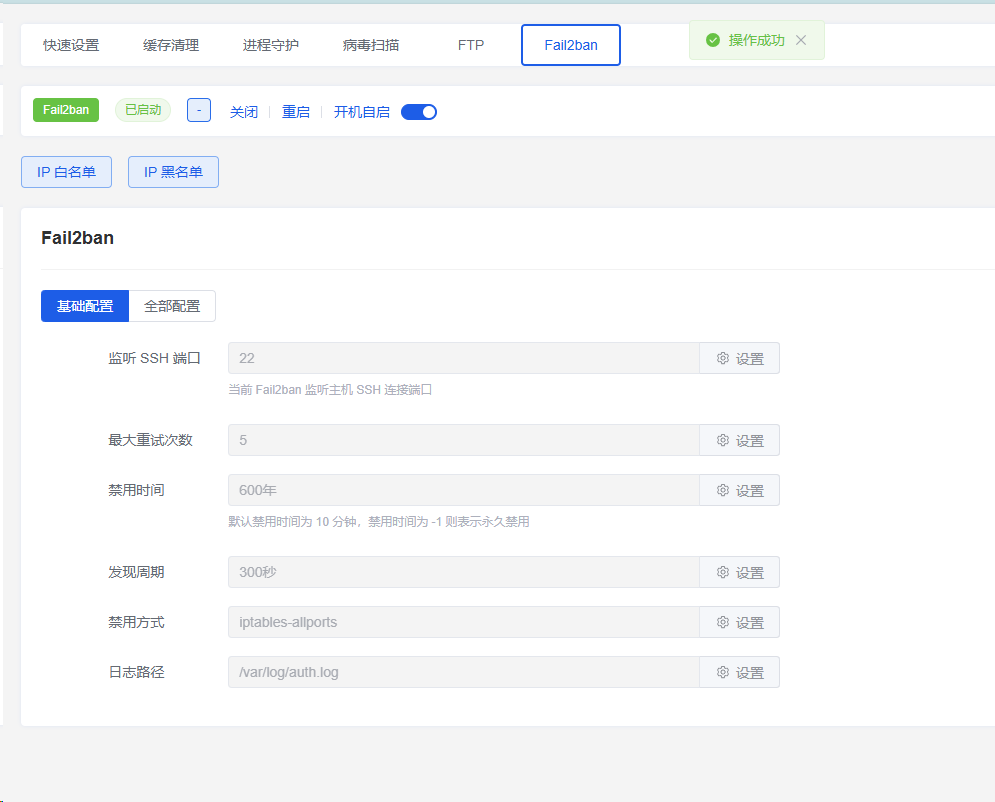Click the 发现周期 label
This screenshot has width=995, height=802.
pyautogui.click(x=136, y=572)
